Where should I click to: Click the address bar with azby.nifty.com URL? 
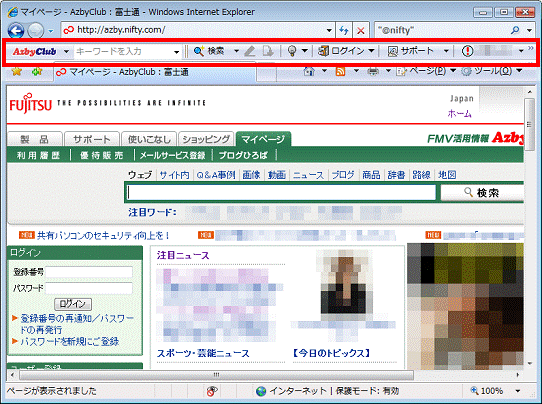pos(194,30)
